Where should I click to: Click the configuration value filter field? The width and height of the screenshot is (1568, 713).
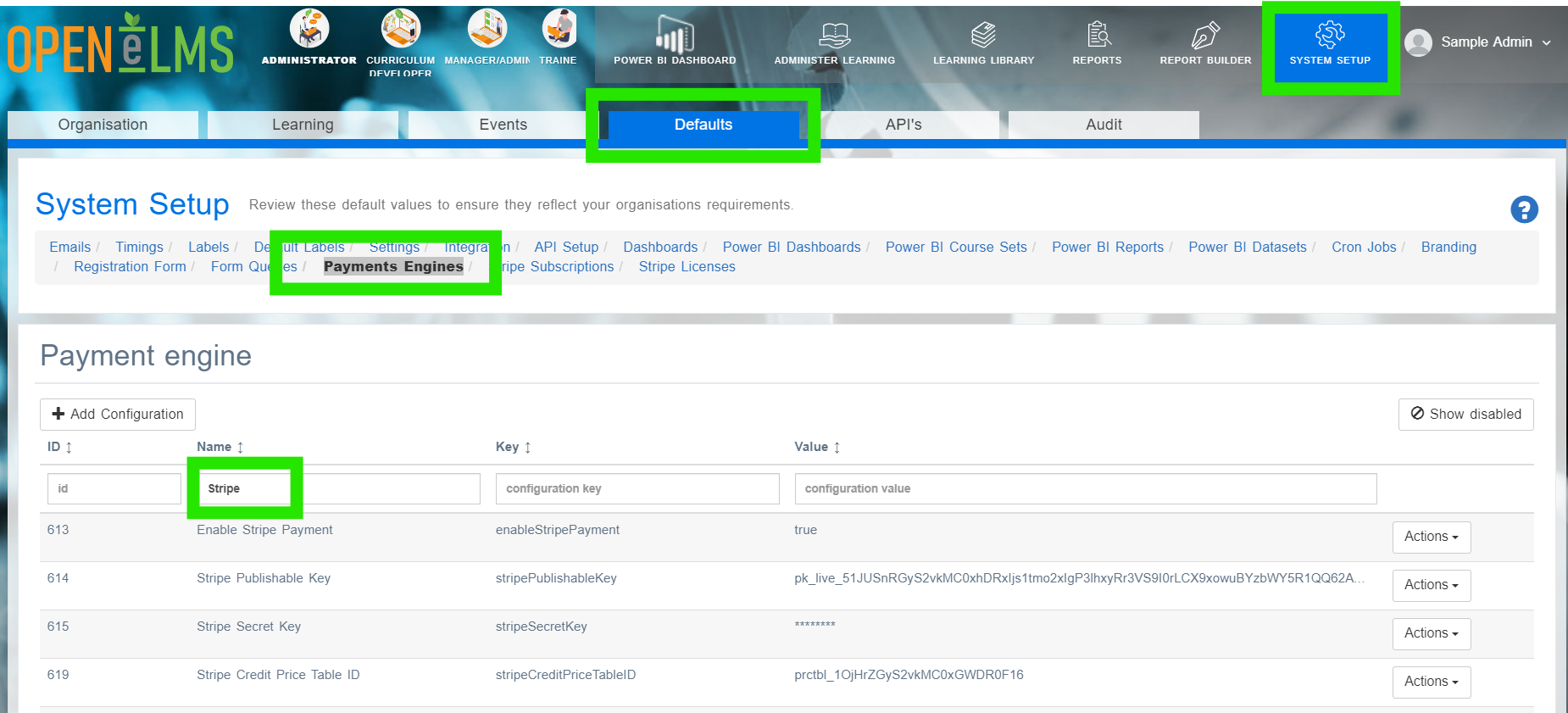tap(1086, 489)
